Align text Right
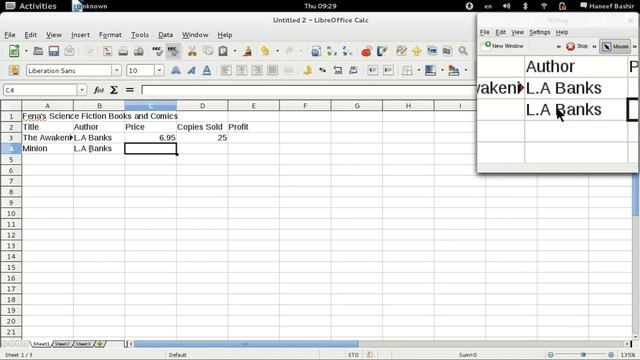The image size is (640, 360). tap(257, 70)
